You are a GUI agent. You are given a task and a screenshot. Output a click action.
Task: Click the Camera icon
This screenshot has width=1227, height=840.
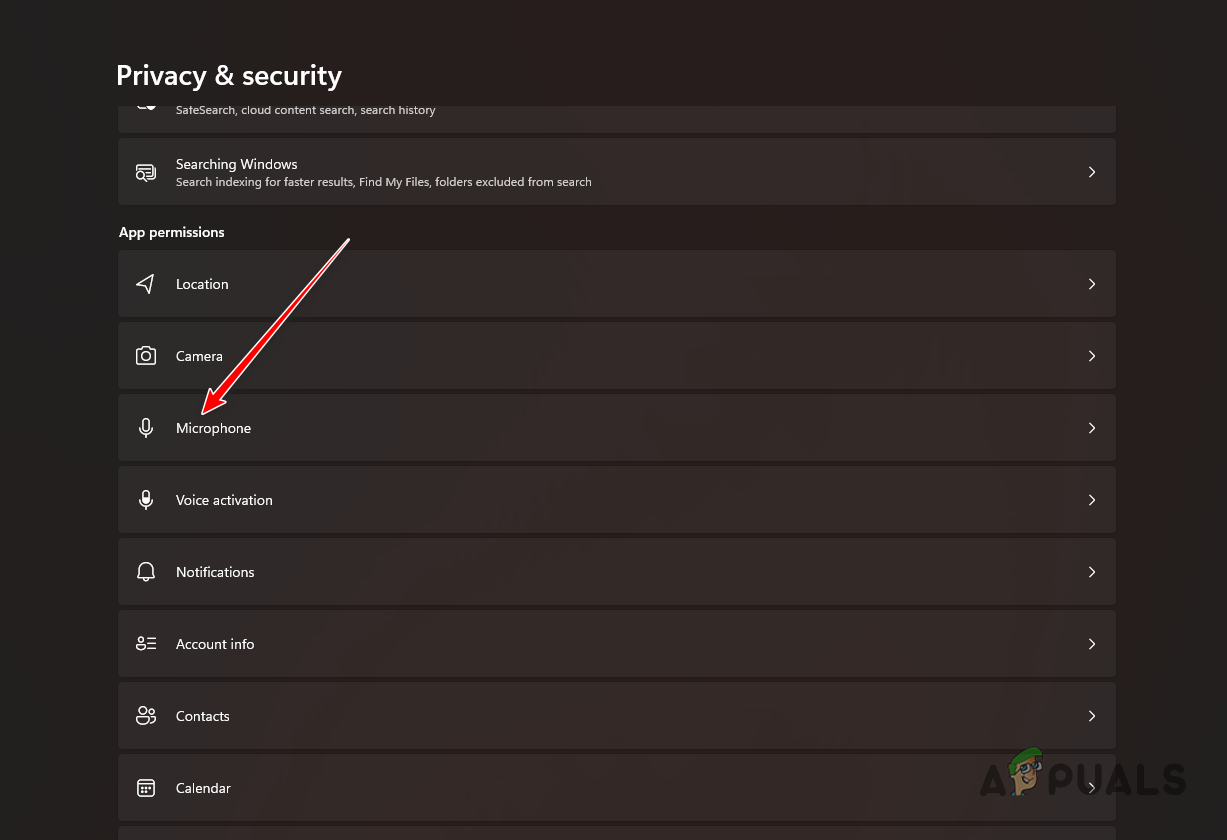click(x=146, y=355)
